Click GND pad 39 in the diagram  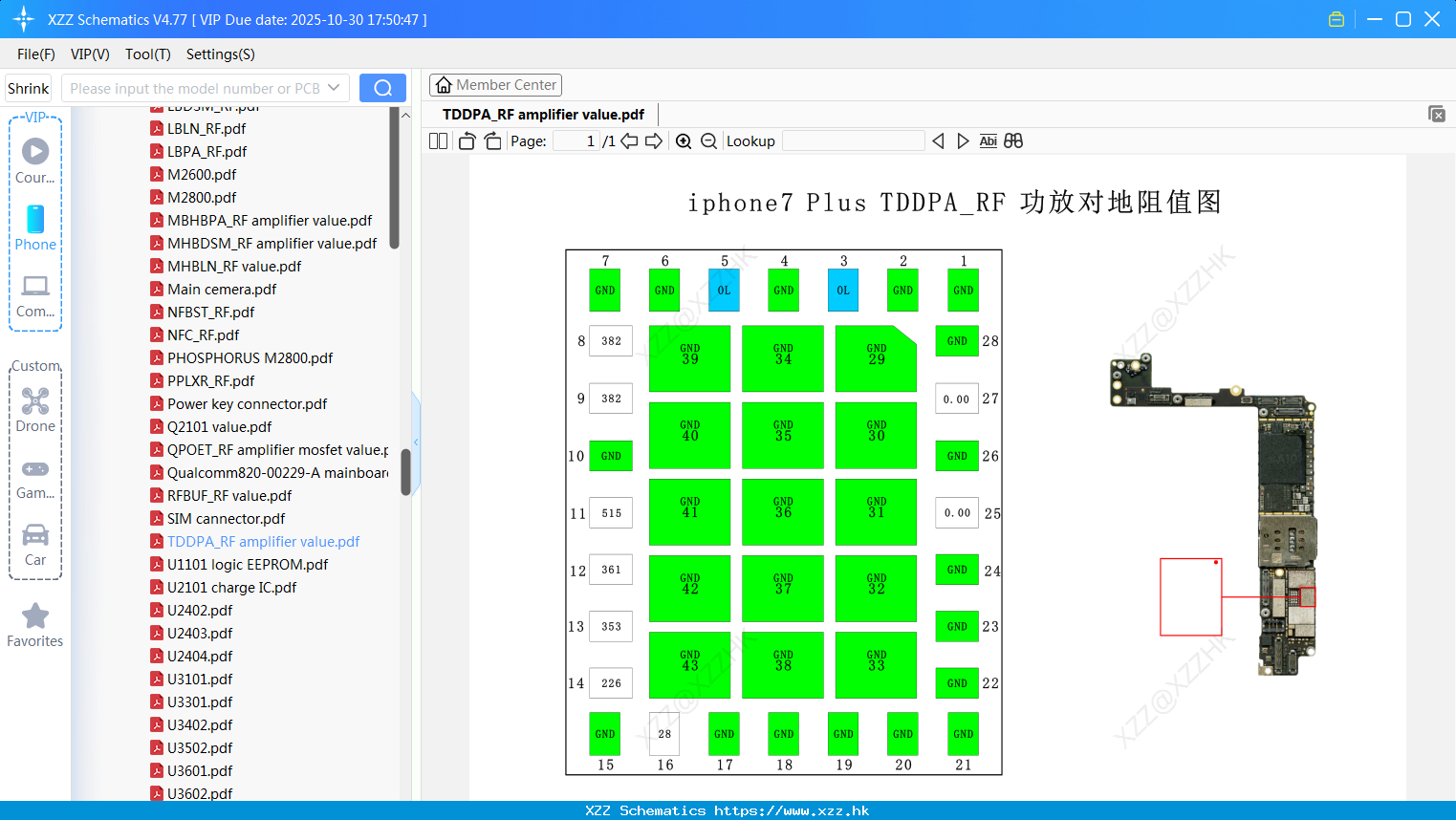click(689, 358)
